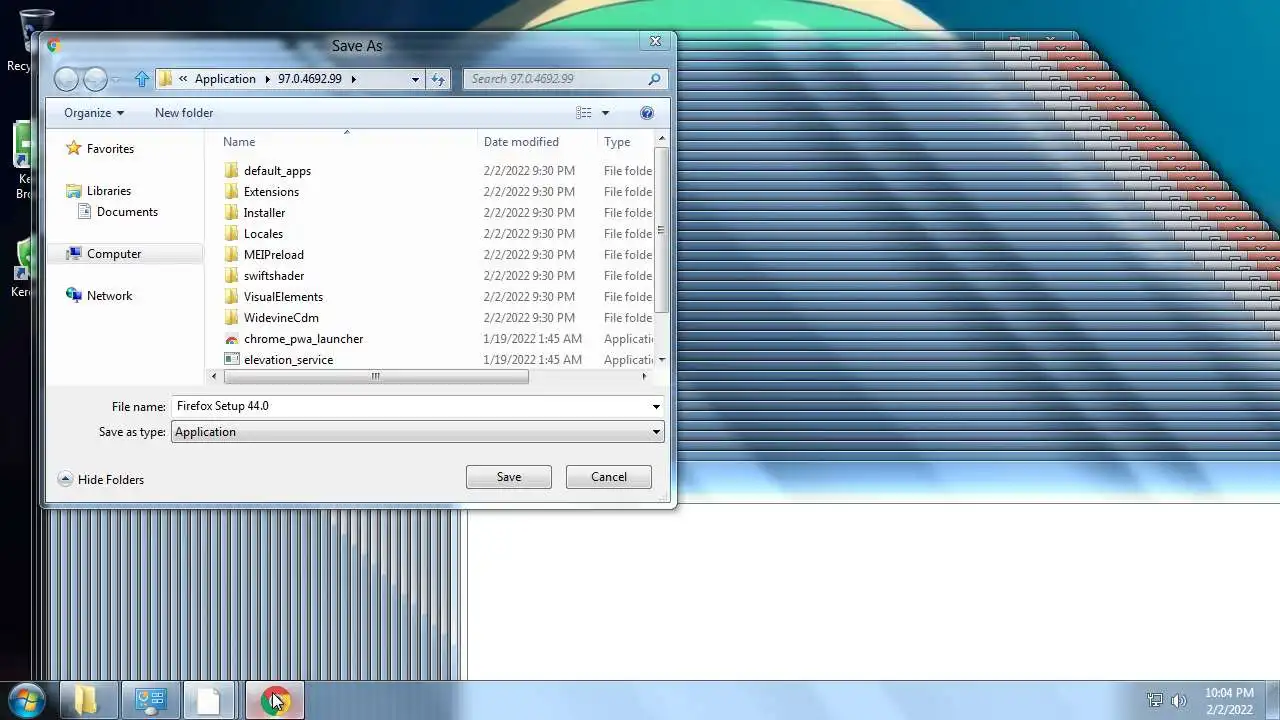
Task: Click the chrome_pwa_launcher application icon
Action: pos(232,339)
